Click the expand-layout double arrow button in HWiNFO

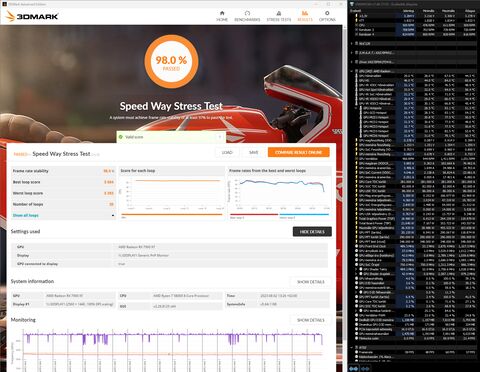click(x=354, y=368)
